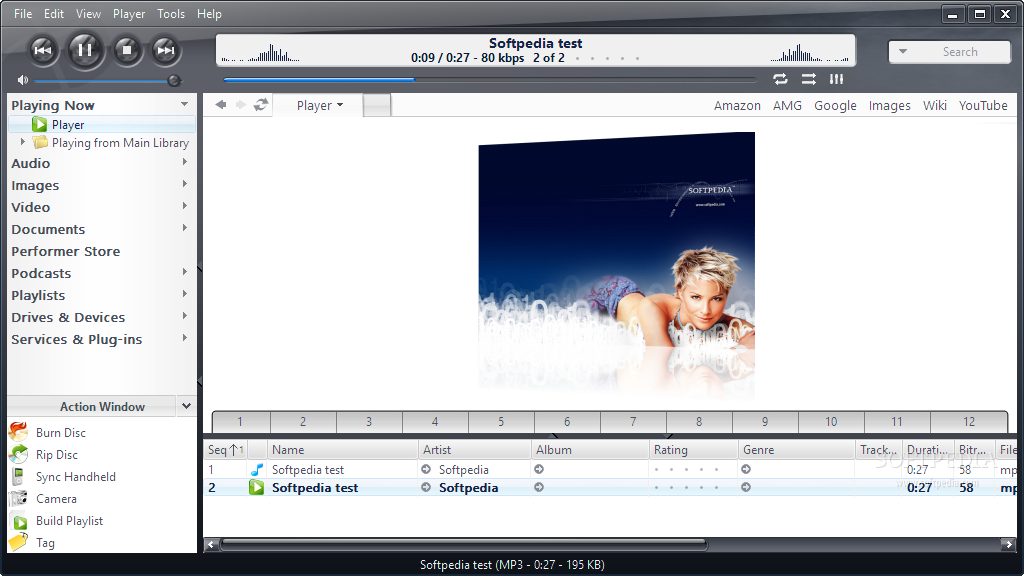Screen dimensions: 1024x576
Task: Open the File menu
Action: click(x=23, y=14)
